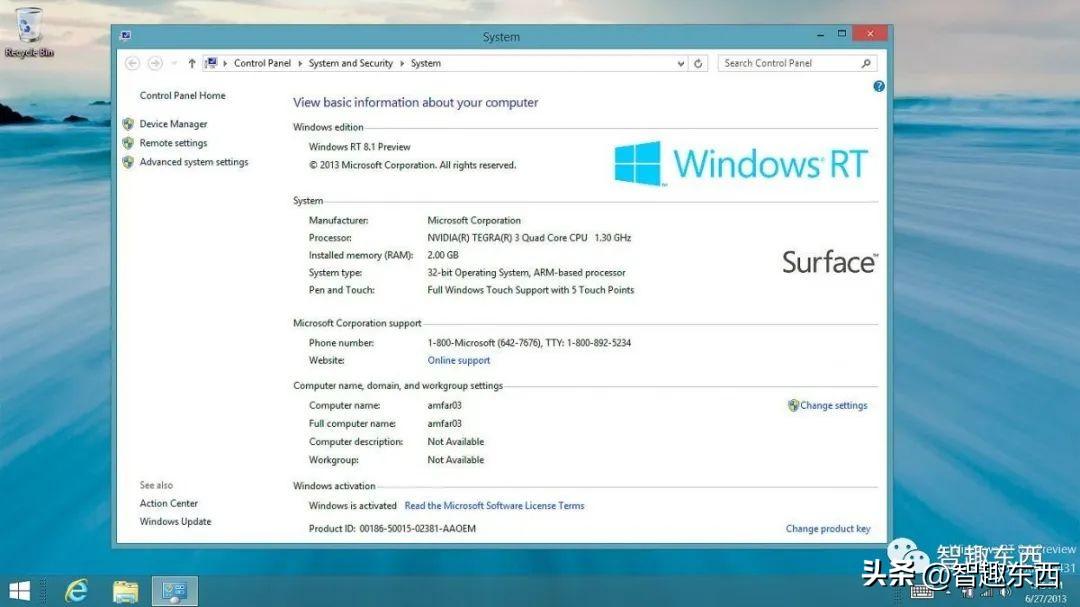The height and width of the screenshot is (607, 1080).
Task: Select Manufacturer value 'Microsoft Corporation'
Action: pyautogui.click(x=474, y=220)
